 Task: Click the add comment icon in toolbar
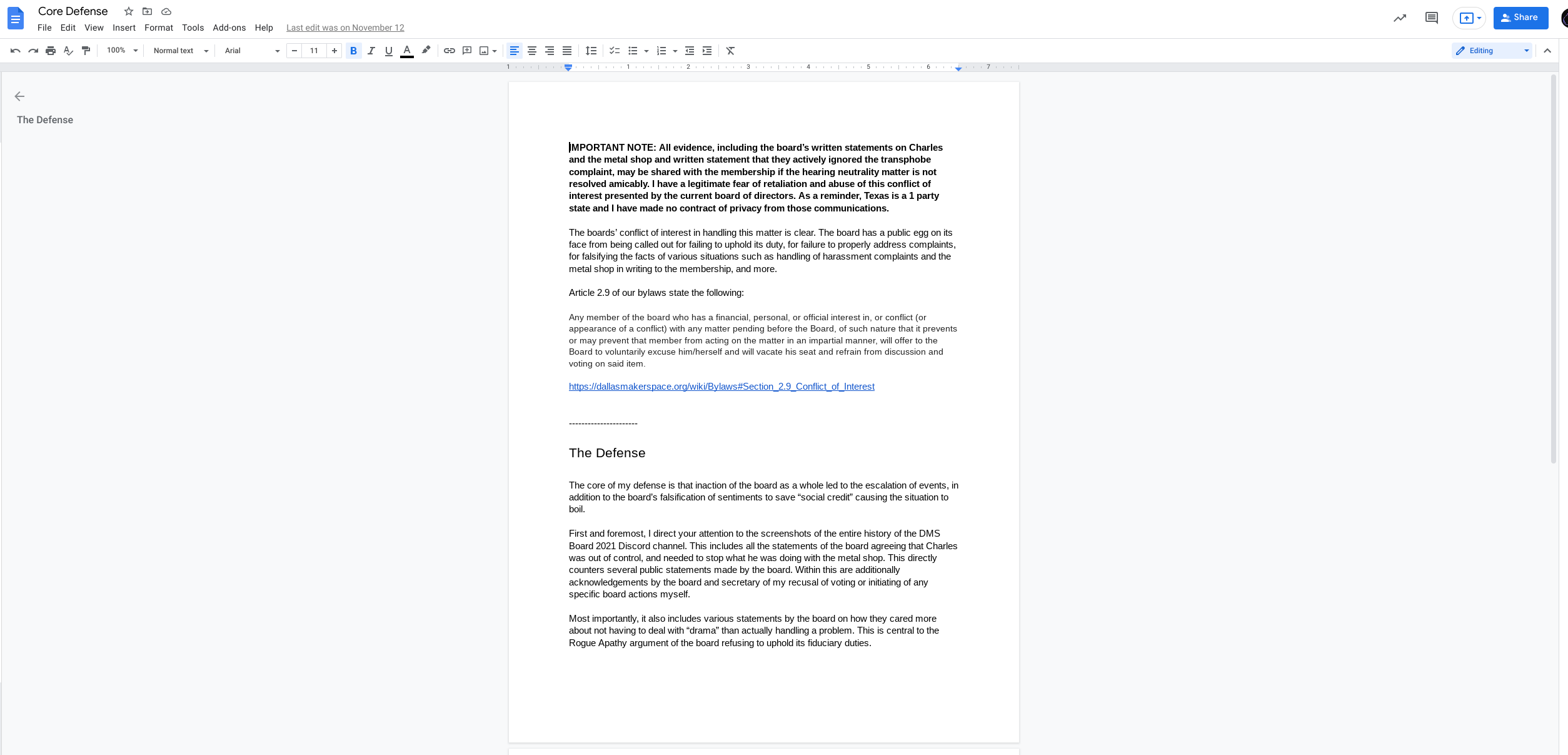466,51
